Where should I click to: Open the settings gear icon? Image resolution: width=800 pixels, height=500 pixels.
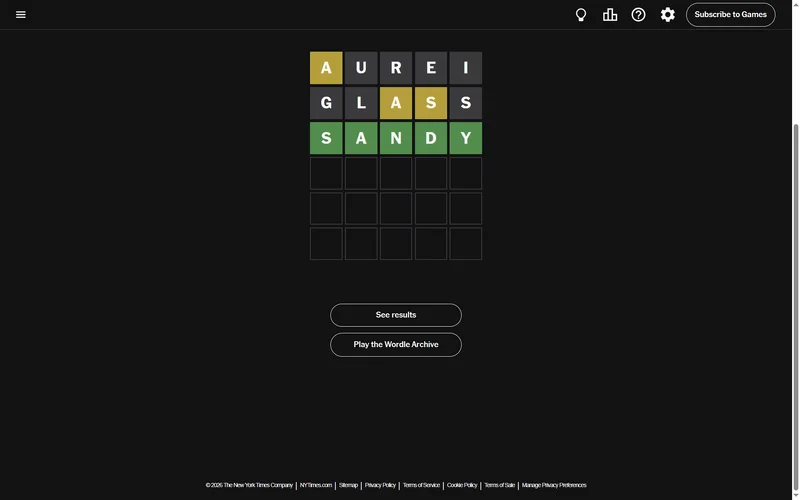(668, 15)
